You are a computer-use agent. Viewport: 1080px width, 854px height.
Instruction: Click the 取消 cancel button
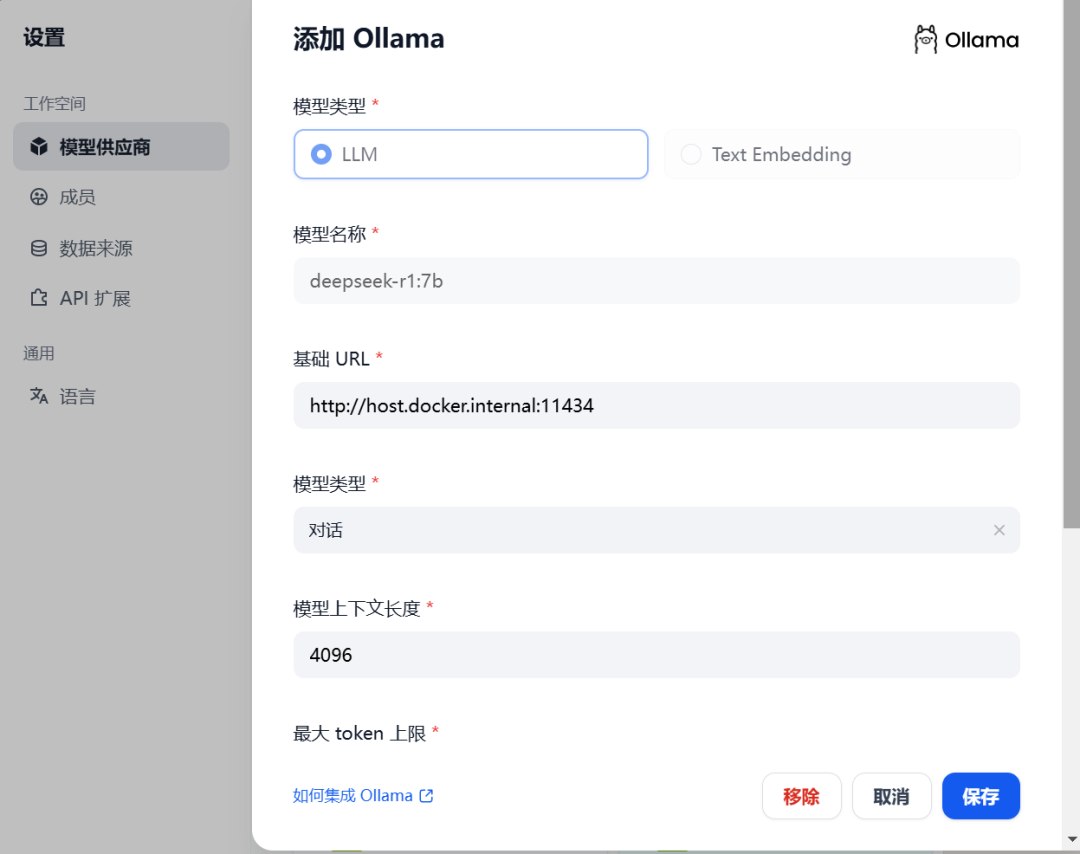point(891,796)
